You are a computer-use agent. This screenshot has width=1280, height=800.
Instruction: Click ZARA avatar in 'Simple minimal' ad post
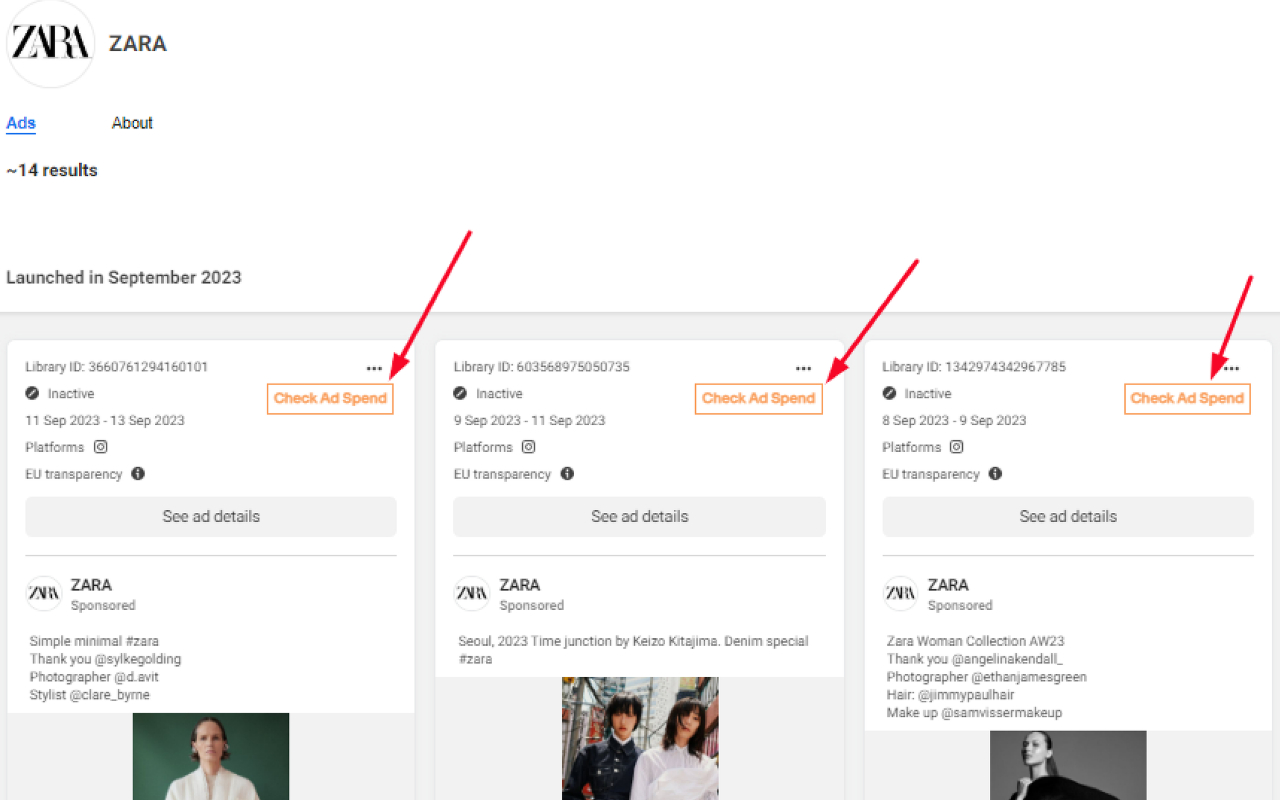click(44, 593)
